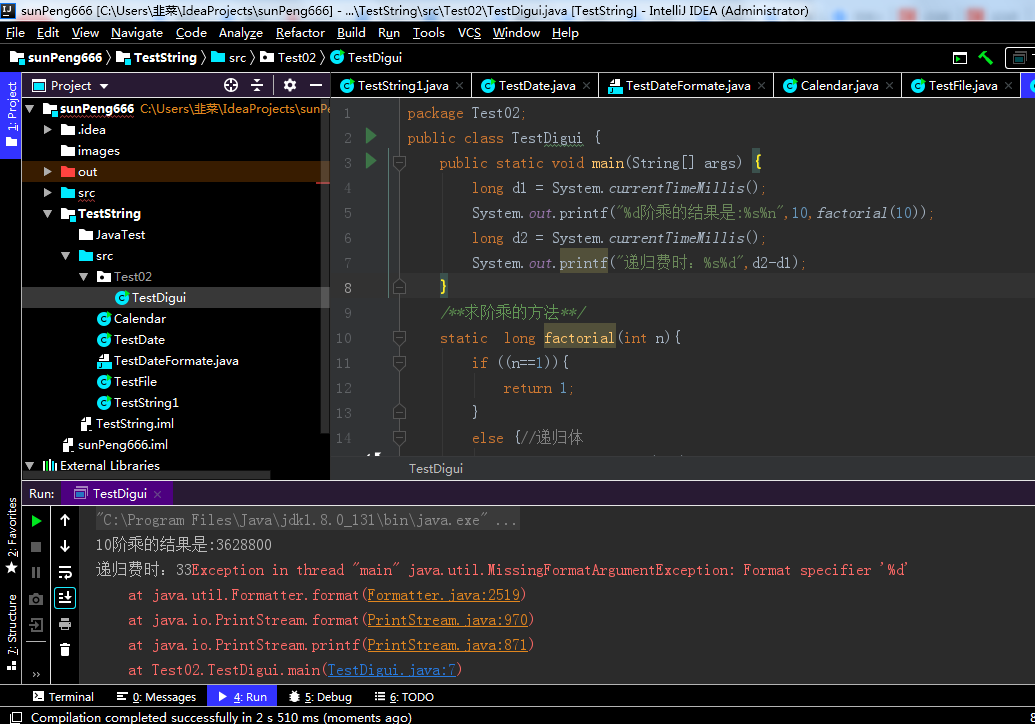Image resolution: width=1035 pixels, height=724 pixels.
Task: Close the TestDigui run tab
Action: [157, 494]
